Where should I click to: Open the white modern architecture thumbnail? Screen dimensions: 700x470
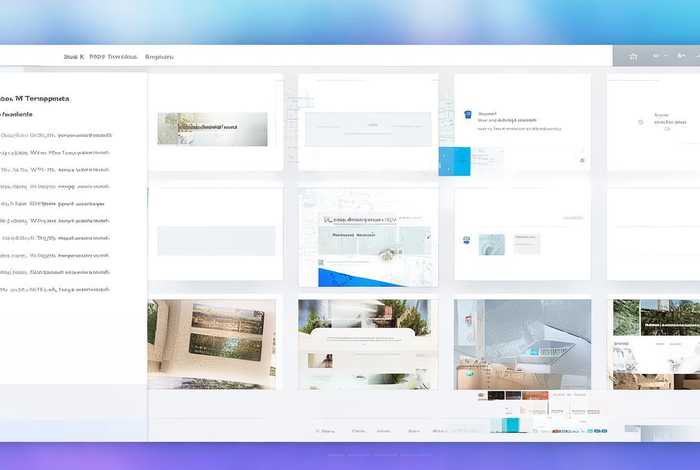pos(521,342)
